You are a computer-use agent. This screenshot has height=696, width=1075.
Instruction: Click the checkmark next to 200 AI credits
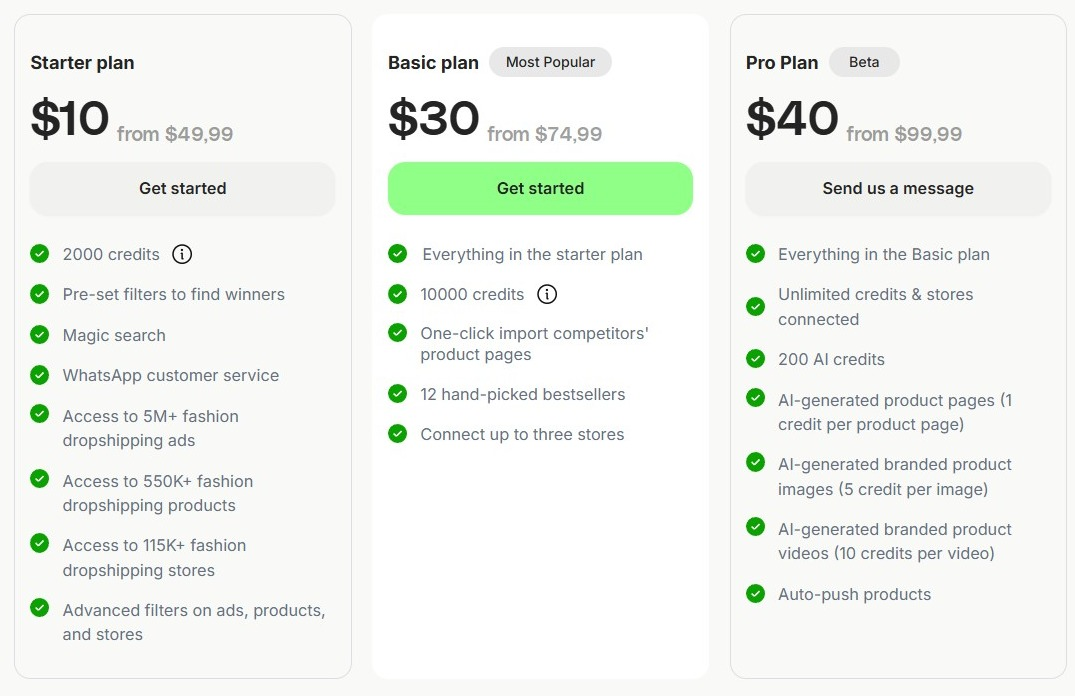pyautogui.click(x=755, y=359)
